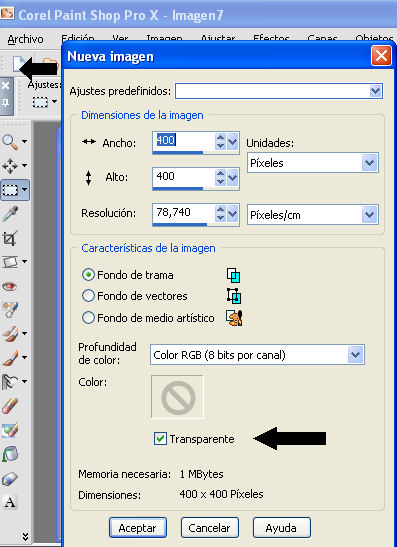Select the Straighten tool

click(x=10, y=262)
